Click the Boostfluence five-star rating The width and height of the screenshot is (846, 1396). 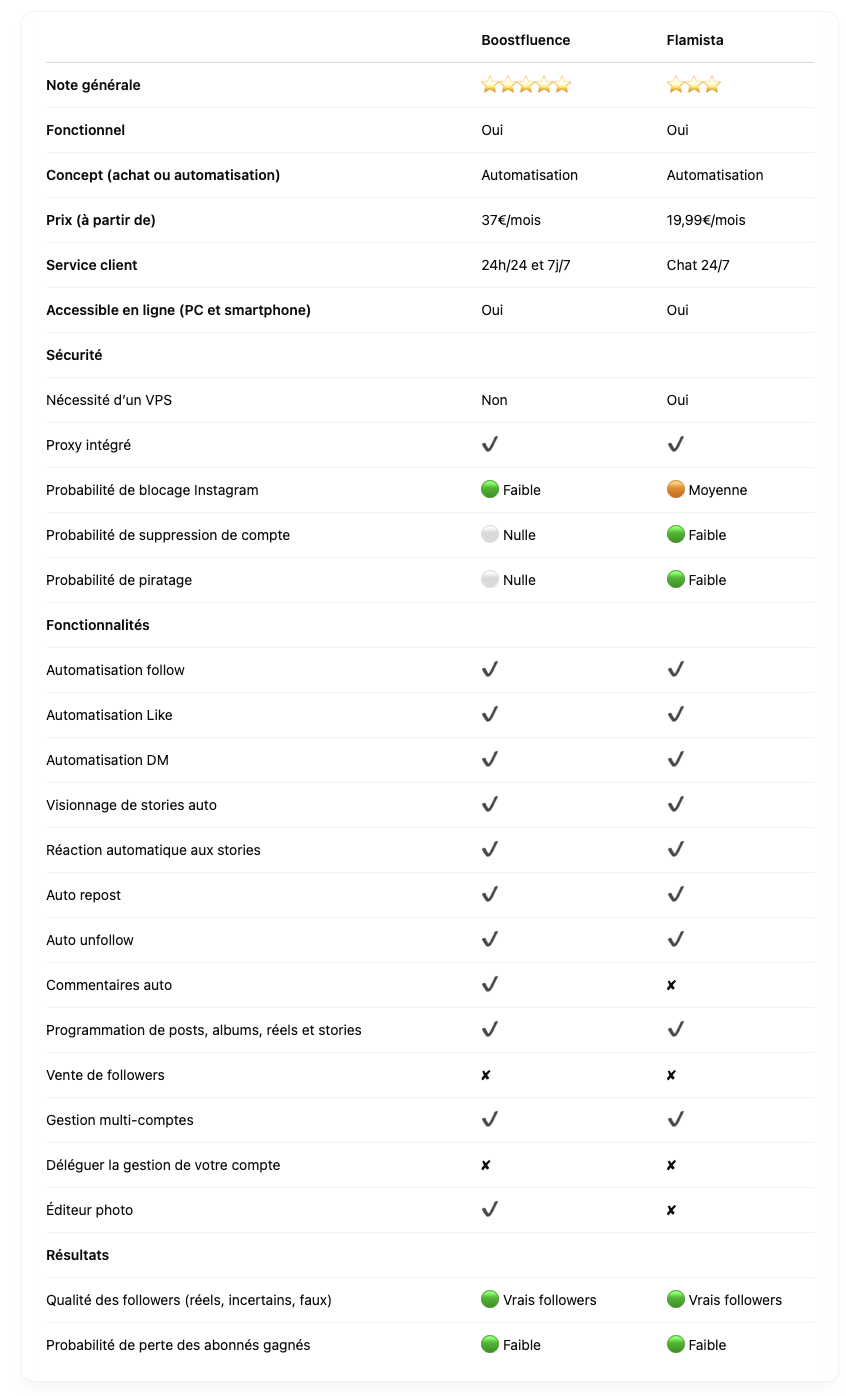point(526,85)
